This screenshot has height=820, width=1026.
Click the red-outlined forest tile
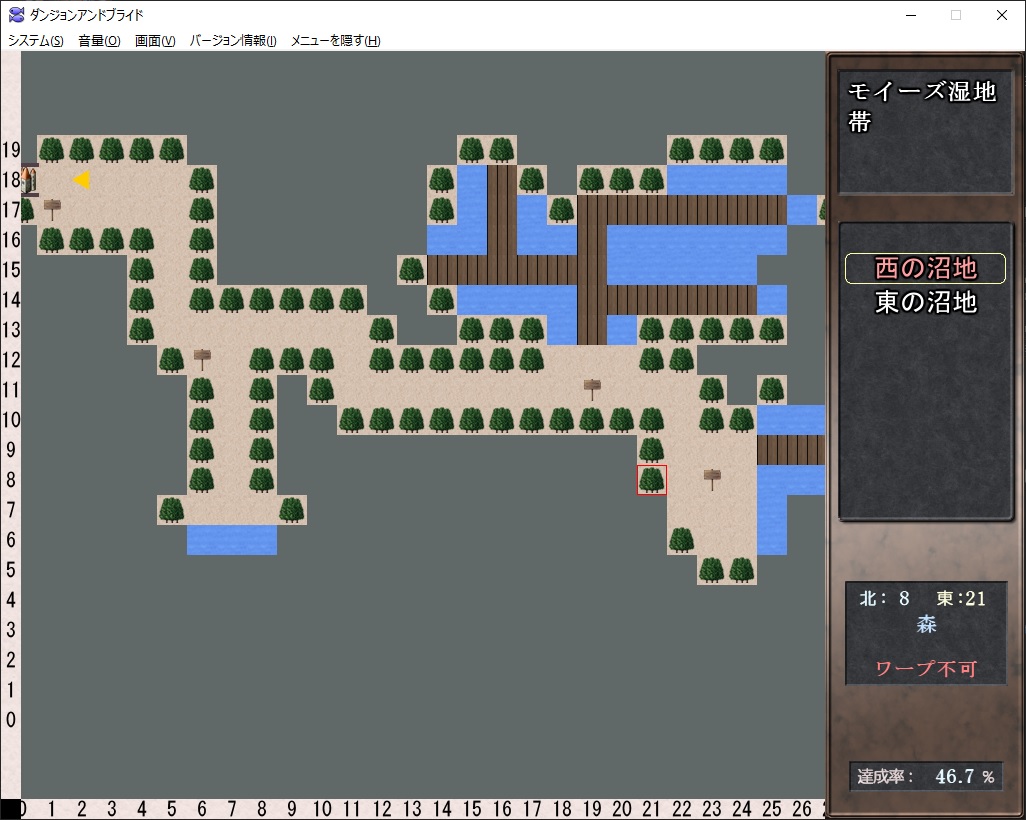pos(652,480)
